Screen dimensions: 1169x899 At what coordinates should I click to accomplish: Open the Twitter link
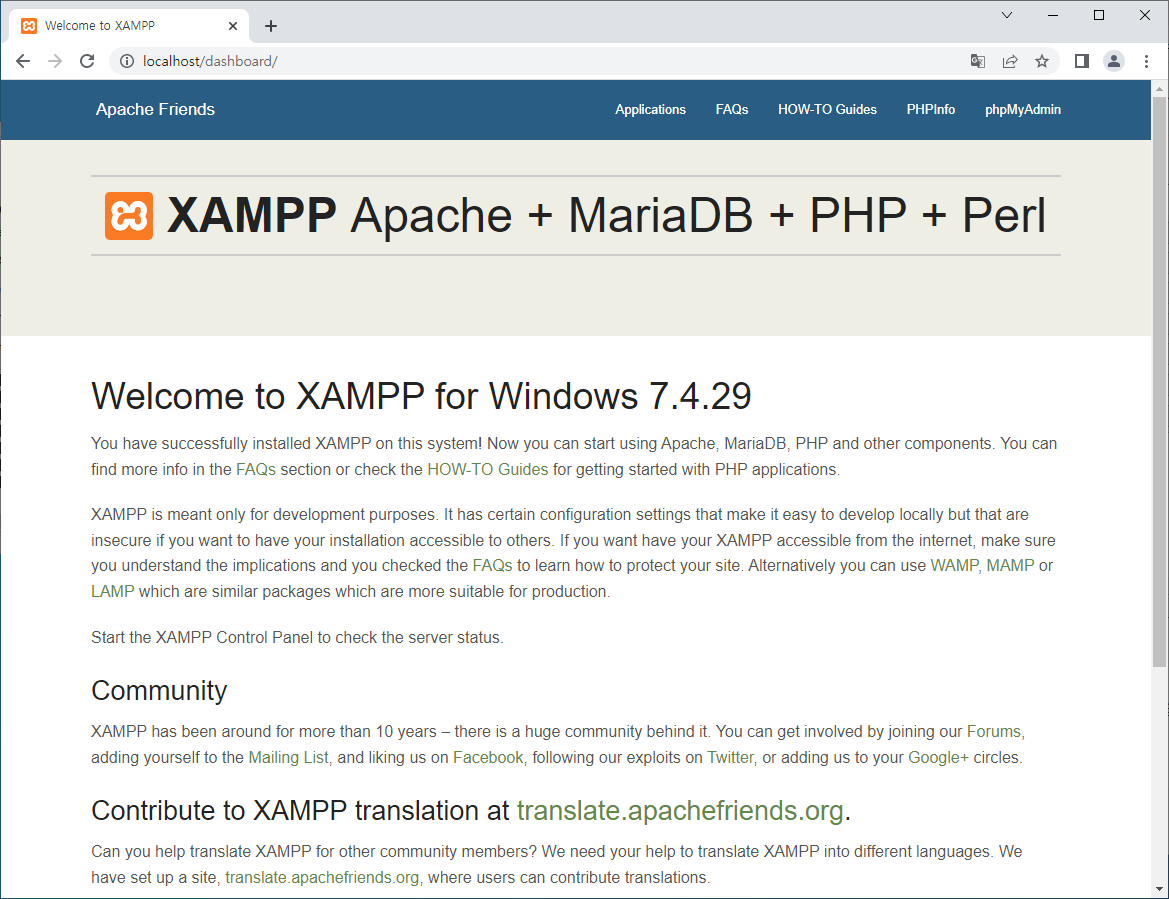click(x=731, y=758)
